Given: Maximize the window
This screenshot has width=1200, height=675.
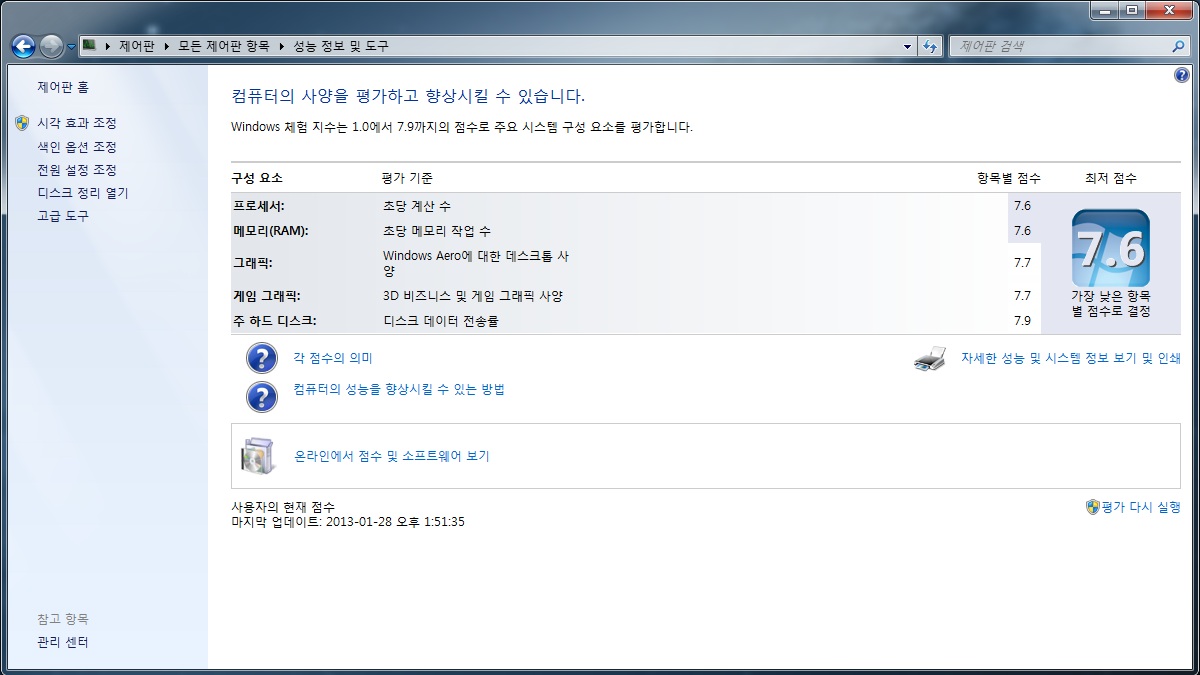Looking at the screenshot, I should 1132,10.
